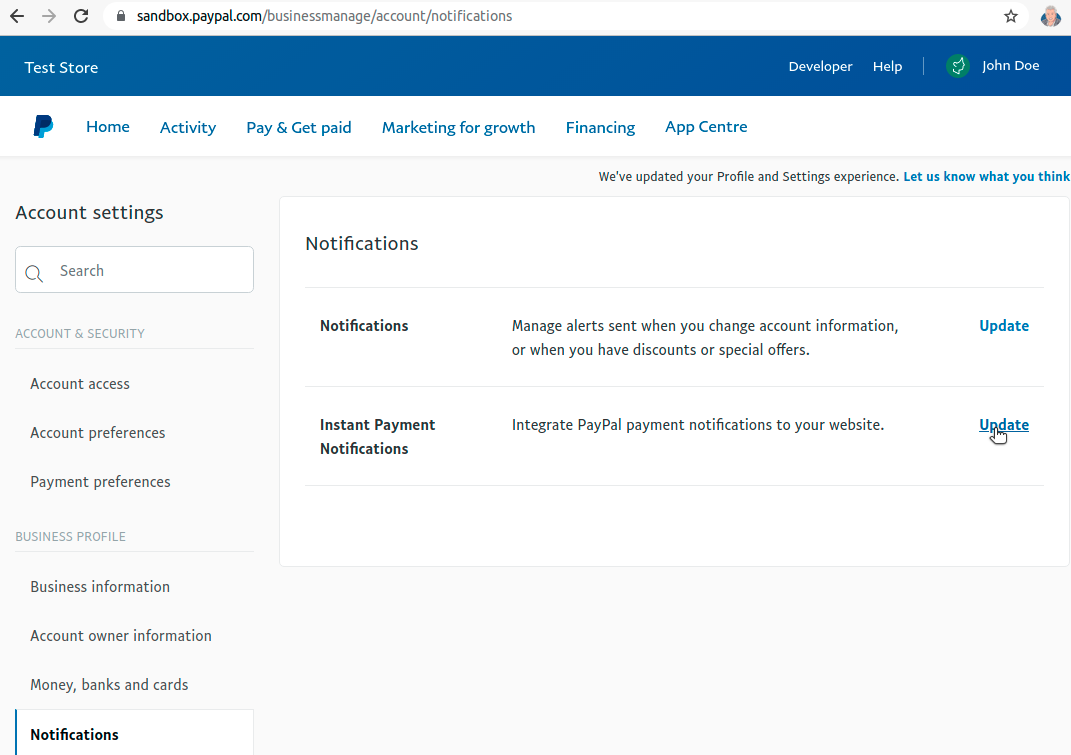This screenshot has height=755, width=1071.
Task: Open the browser profile avatar
Action: click(1050, 16)
